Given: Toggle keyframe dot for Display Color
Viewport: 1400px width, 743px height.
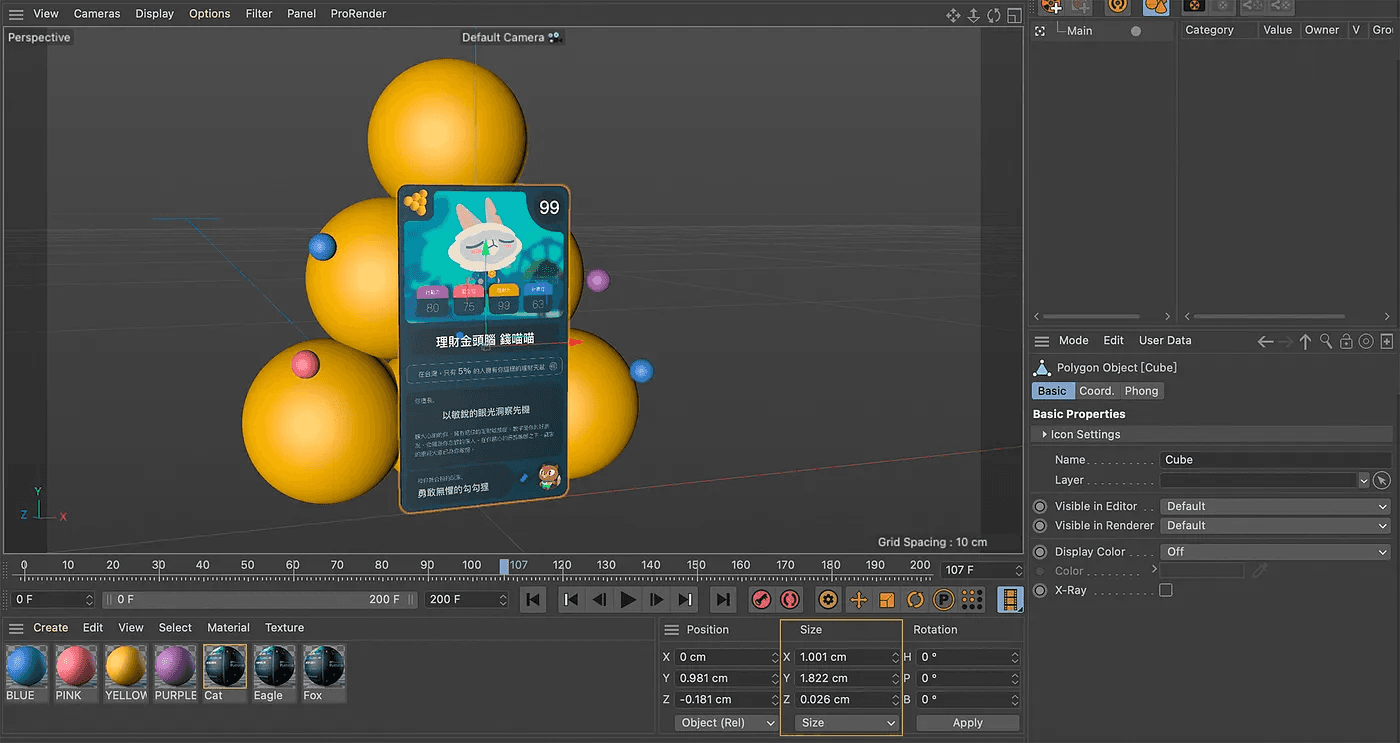Looking at the screenshot, I should [x=1040, y=552].
